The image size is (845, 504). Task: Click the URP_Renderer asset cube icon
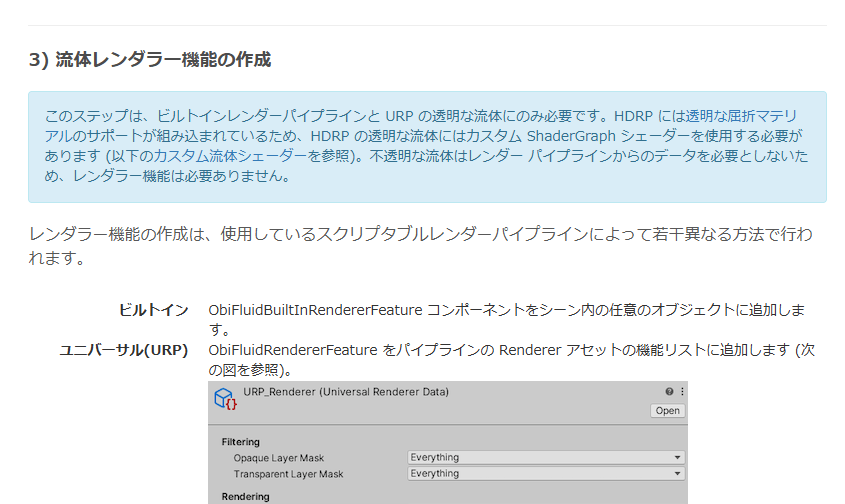tap(225, 399)
